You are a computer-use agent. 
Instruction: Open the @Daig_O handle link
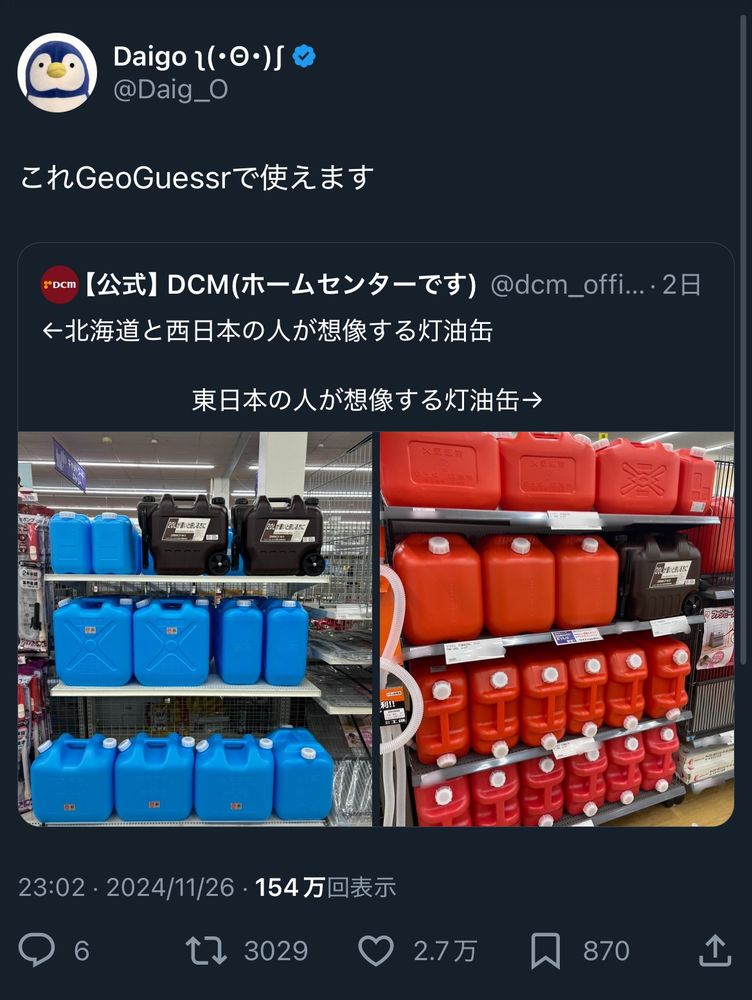coord(170,90)
